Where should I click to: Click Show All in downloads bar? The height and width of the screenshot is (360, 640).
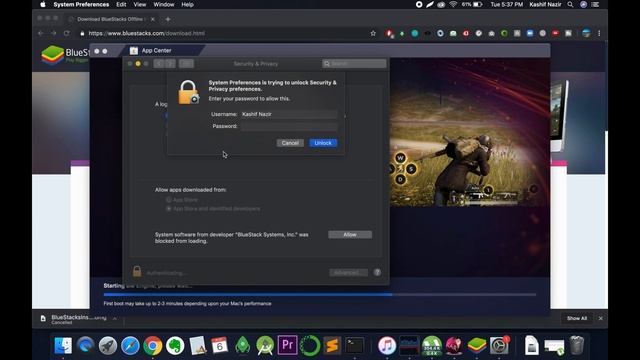click(577, 318)
